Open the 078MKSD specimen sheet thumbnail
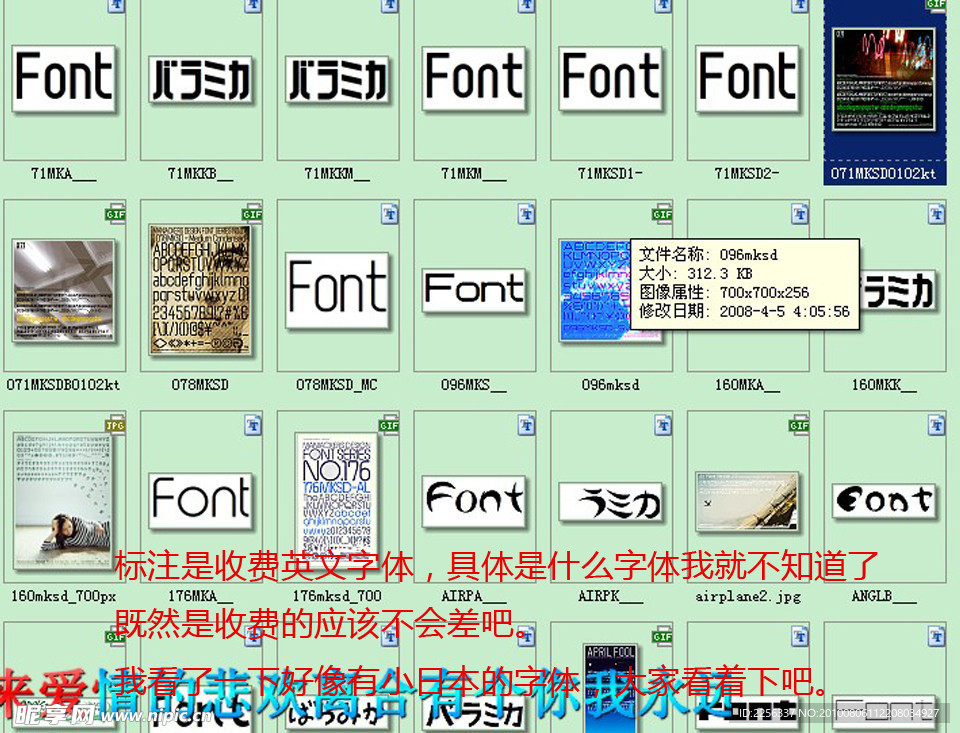This screenshot has width=960, height=733. coord(200,290)
